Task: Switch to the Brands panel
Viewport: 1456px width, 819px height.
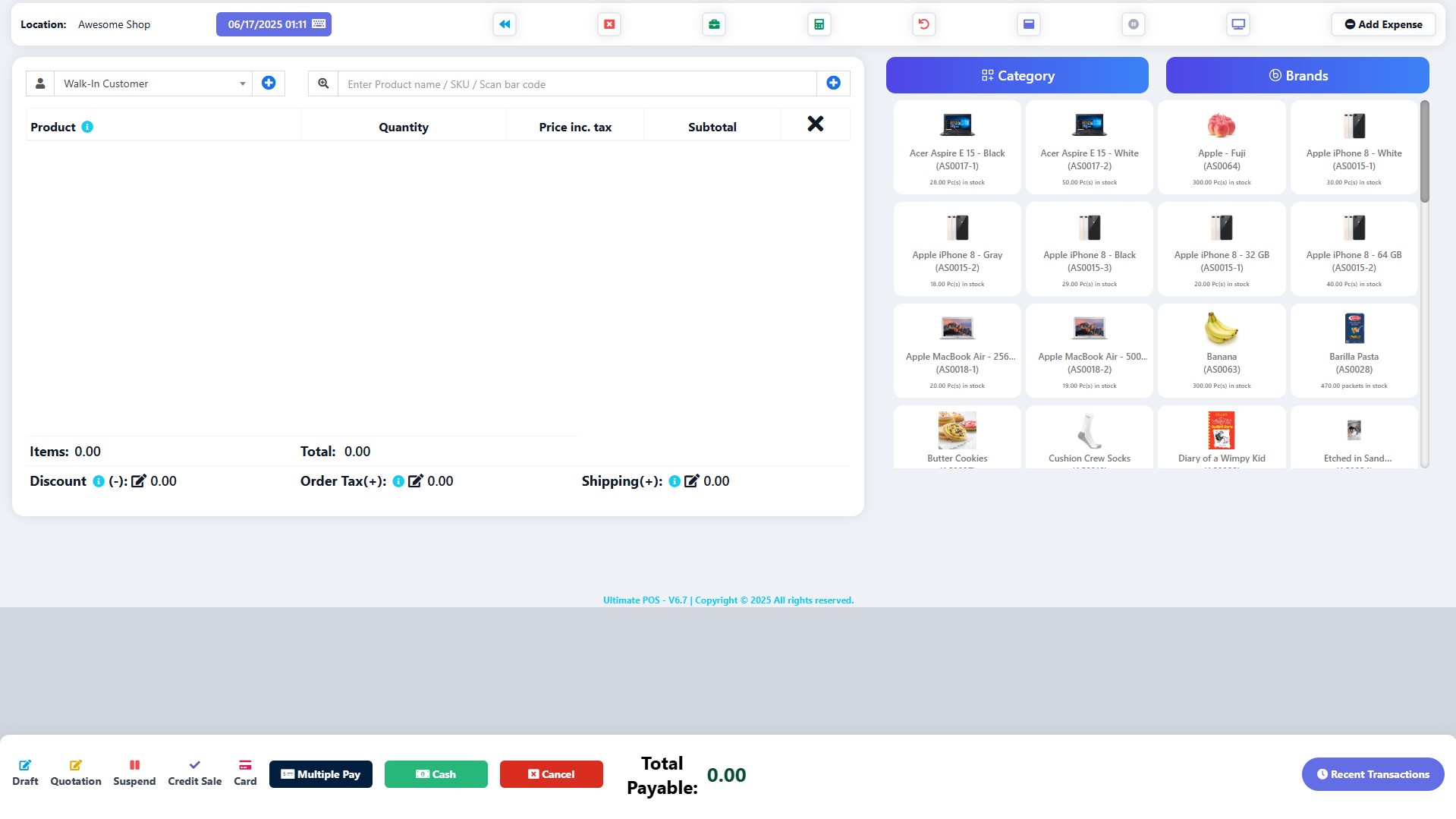Action: 1297,75
